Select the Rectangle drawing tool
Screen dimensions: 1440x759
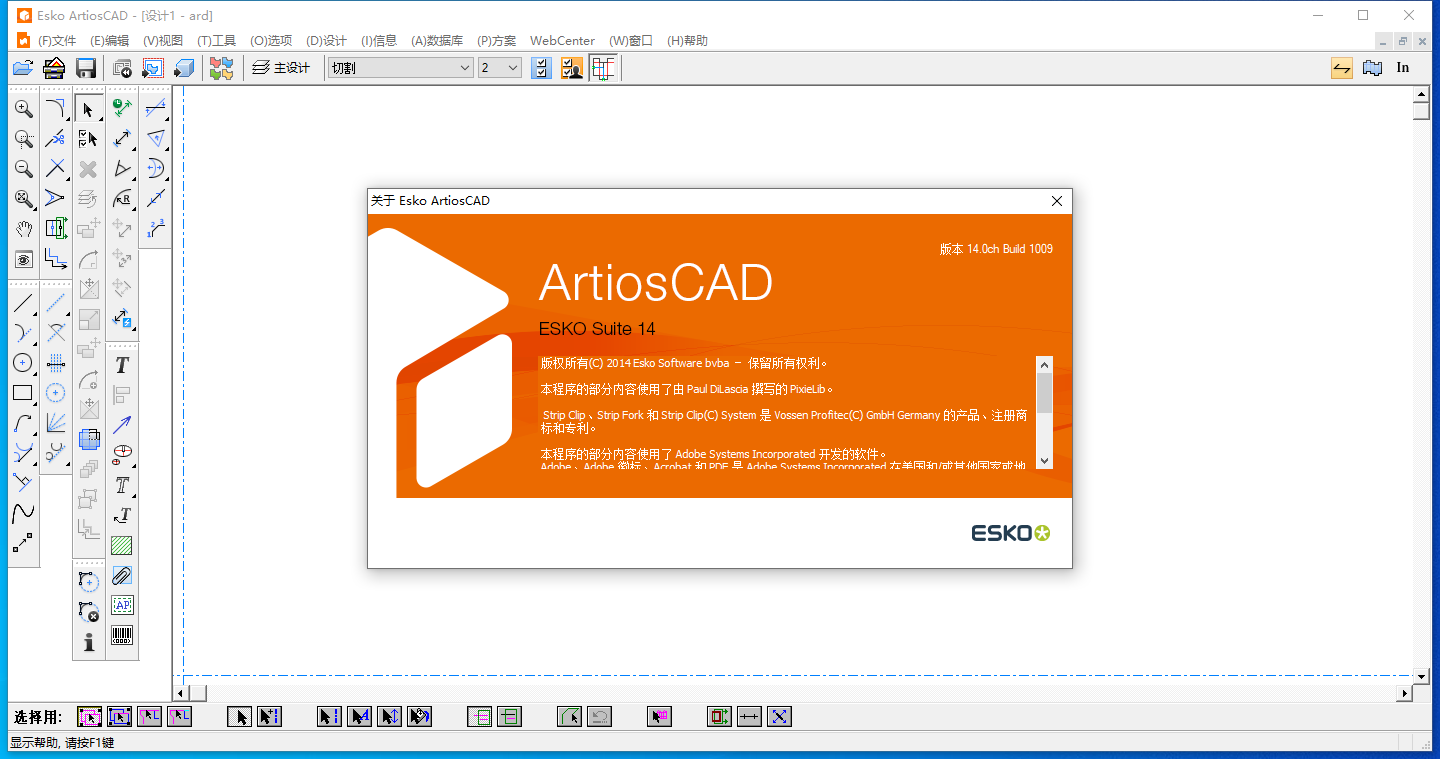[23, 393]
